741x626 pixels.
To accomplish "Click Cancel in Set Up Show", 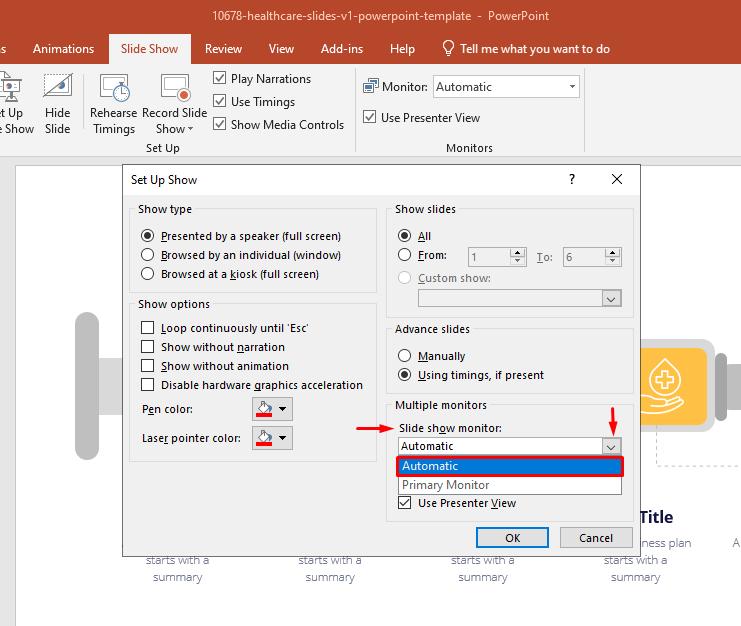I will (596, 538).
